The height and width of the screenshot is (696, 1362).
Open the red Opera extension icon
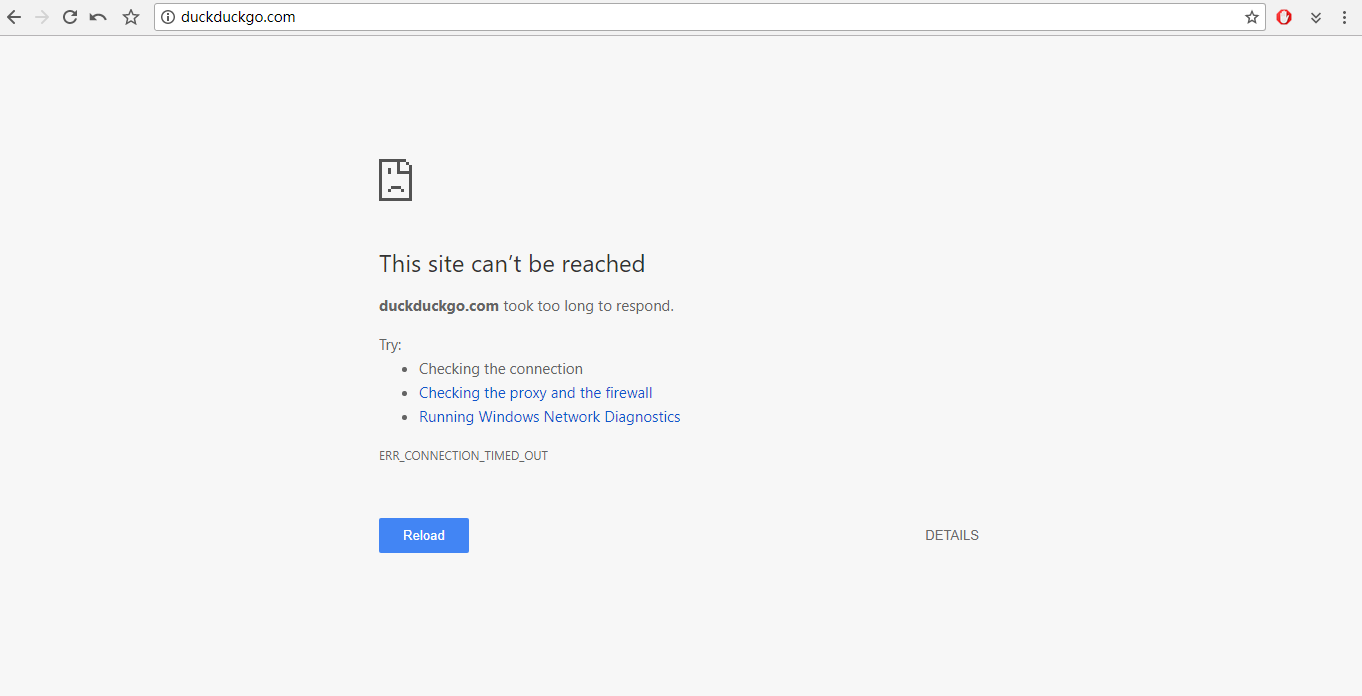[x=1284, y=17]
